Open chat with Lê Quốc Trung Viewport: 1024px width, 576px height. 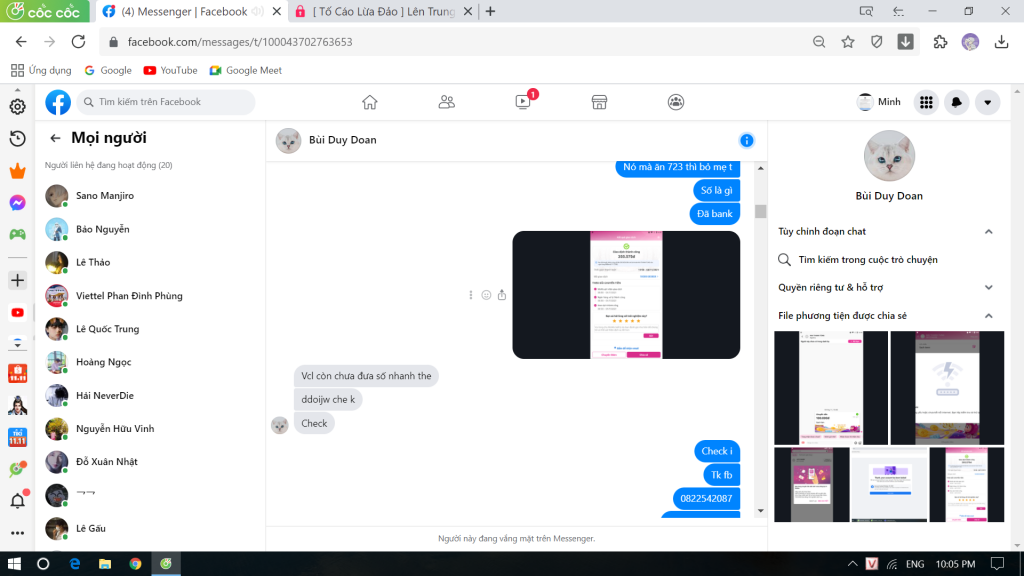[x=108, y=329]
